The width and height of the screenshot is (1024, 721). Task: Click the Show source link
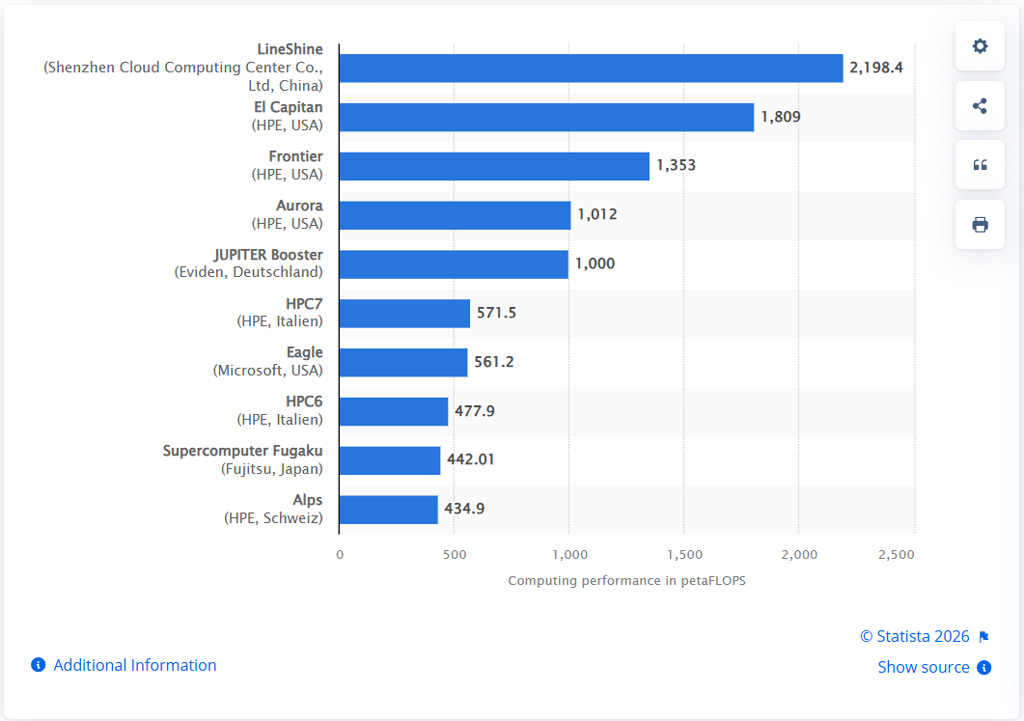(923, 667)
